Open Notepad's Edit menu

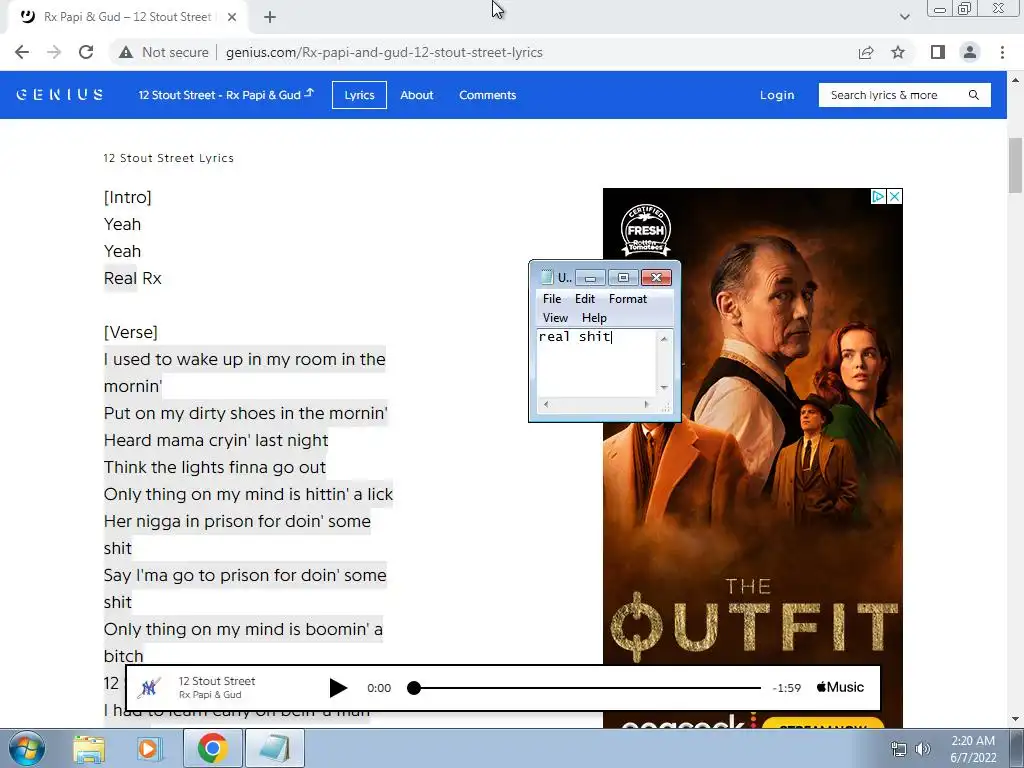[x=584, y=298]
